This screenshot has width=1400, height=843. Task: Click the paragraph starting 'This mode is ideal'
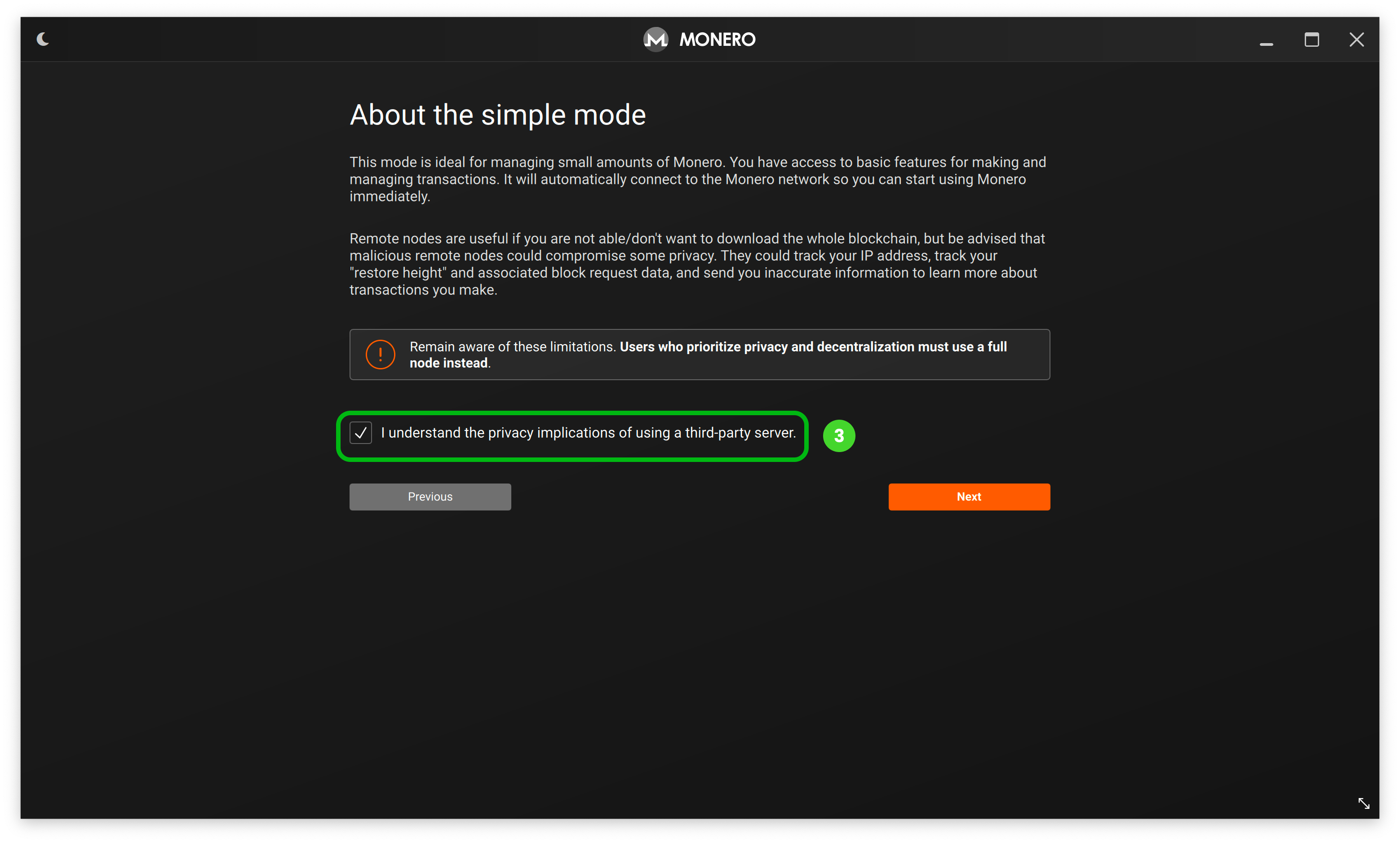pyautogui.click(x=698, y=179)
